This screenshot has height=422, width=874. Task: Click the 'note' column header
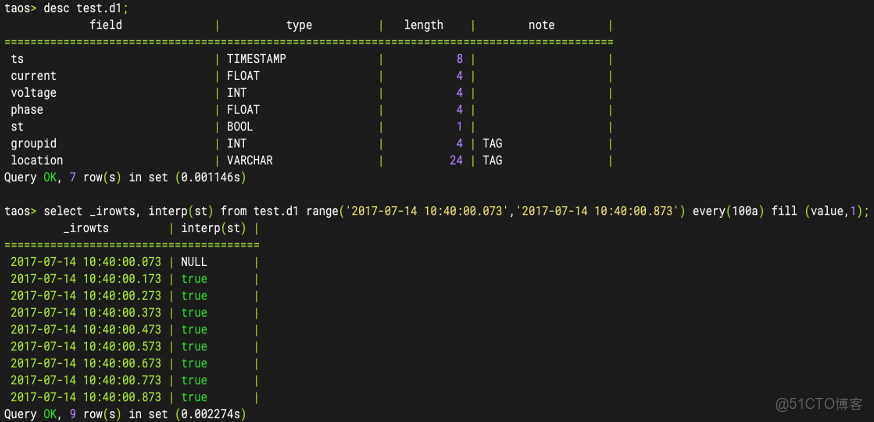[541, 25]
